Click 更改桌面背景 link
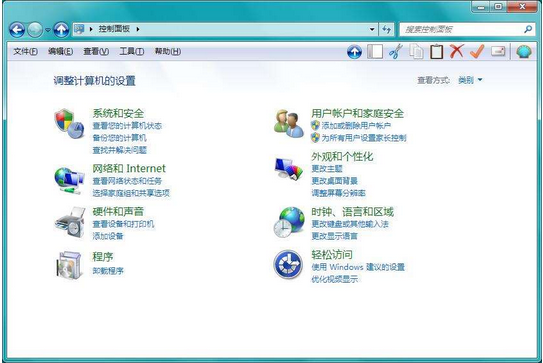Image resolution: width=543 pixels, height=363 pixels. pos(335,181)
